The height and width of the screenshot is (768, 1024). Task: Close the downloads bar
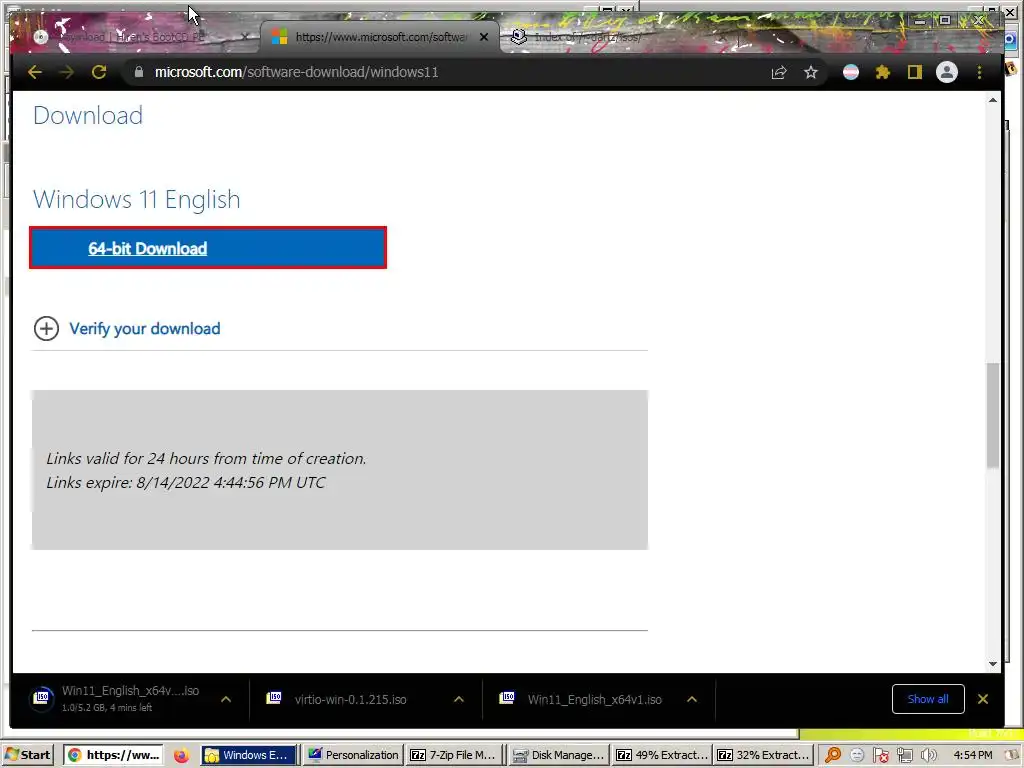point(982,699)
